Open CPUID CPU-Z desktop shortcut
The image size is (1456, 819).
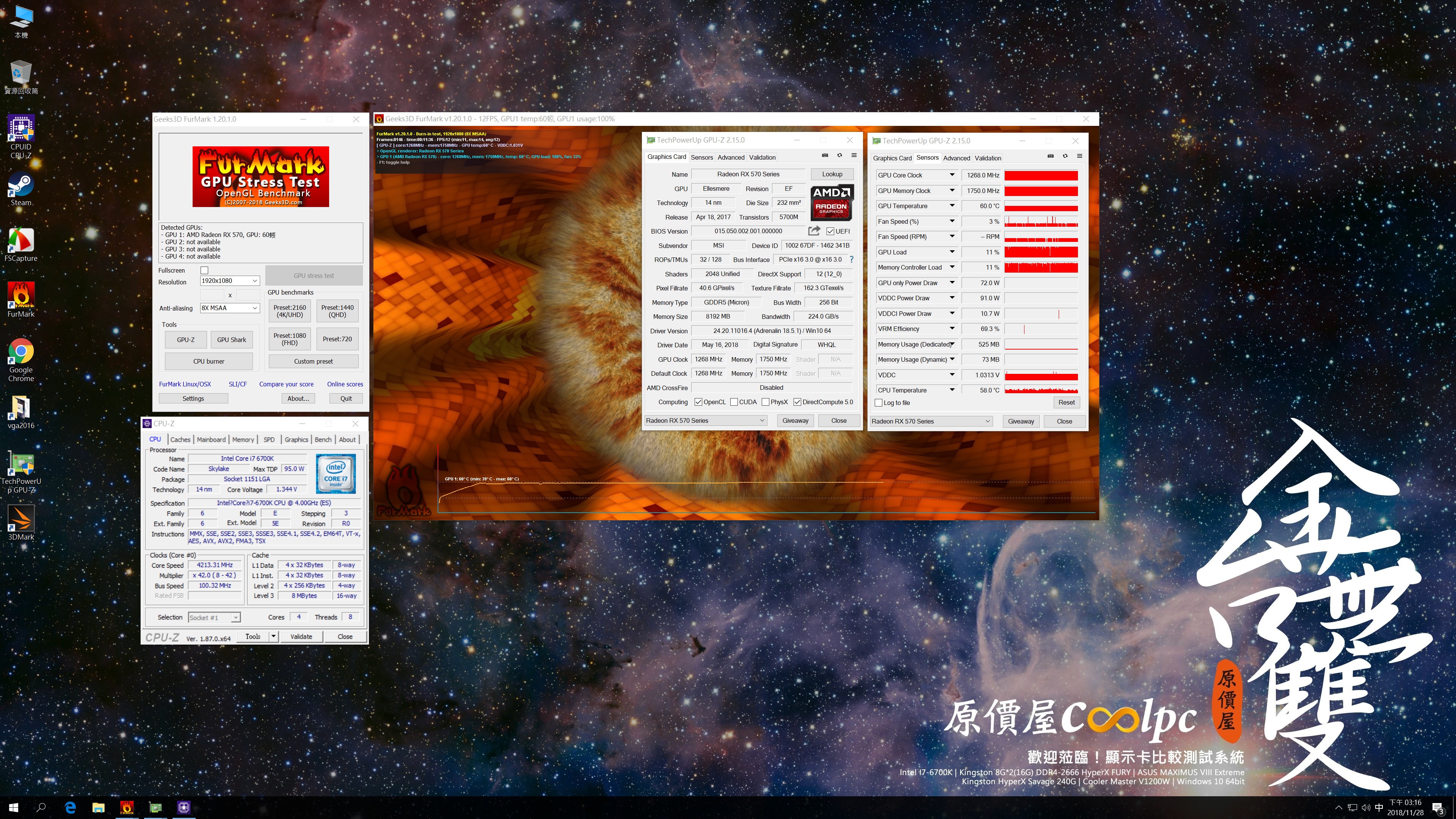click(x=21, y=137)
